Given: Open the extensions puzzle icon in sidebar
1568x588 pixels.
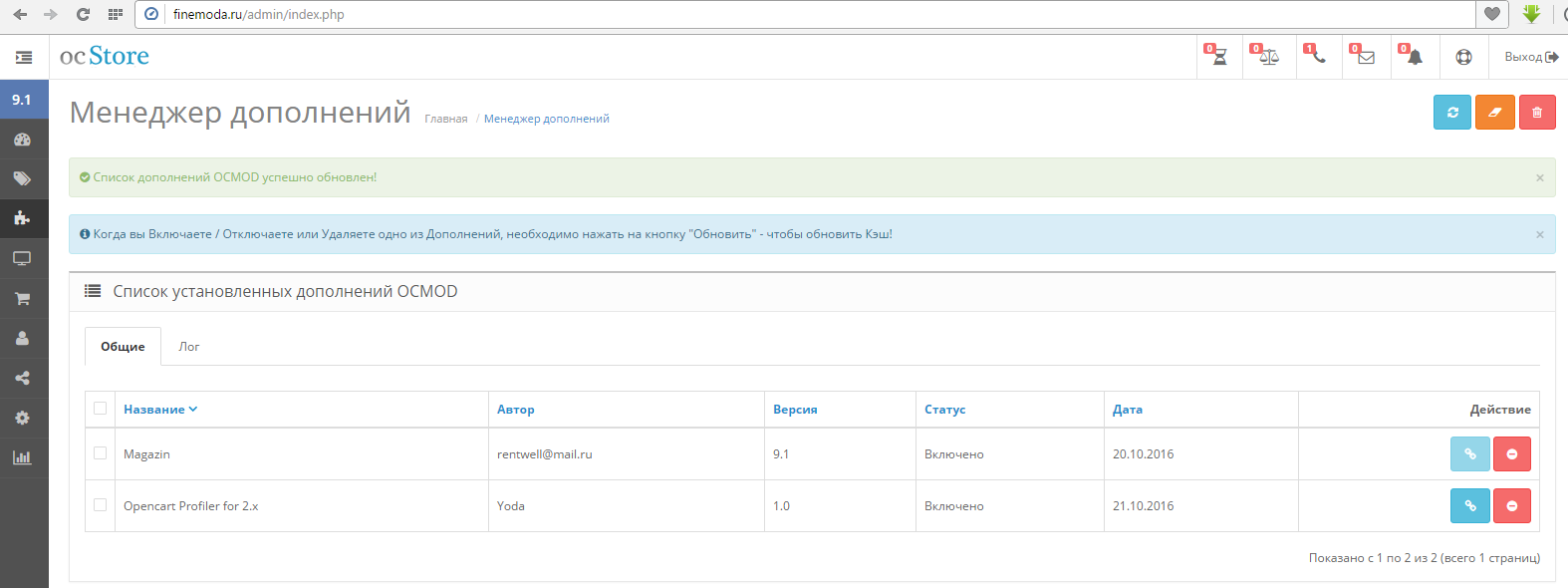Looking at the screenshot, I should (22, 218).
